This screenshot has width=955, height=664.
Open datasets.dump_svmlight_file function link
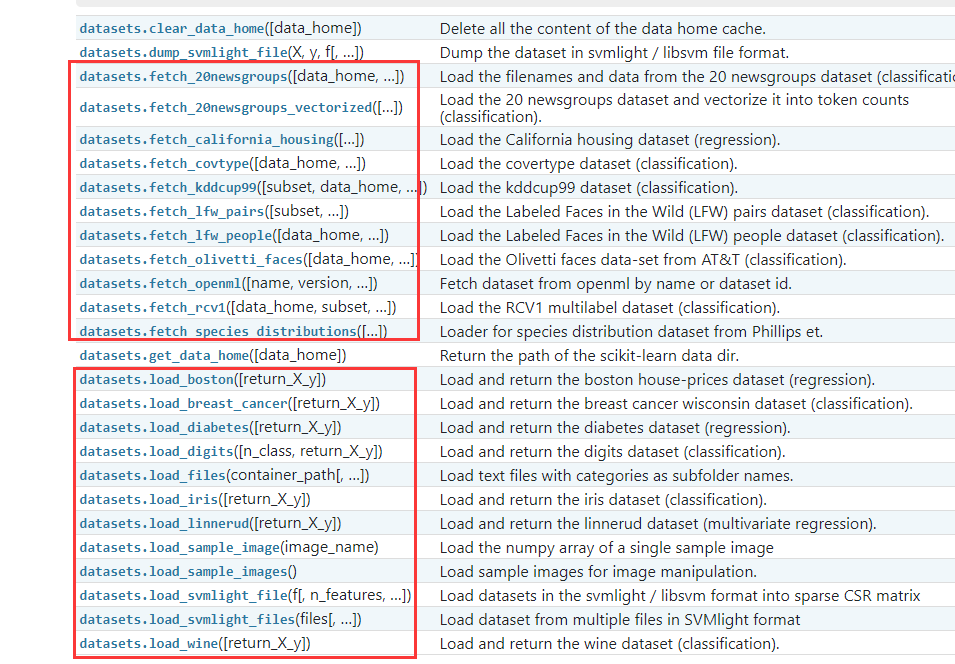pyautogui.click(x=183, y=53)
